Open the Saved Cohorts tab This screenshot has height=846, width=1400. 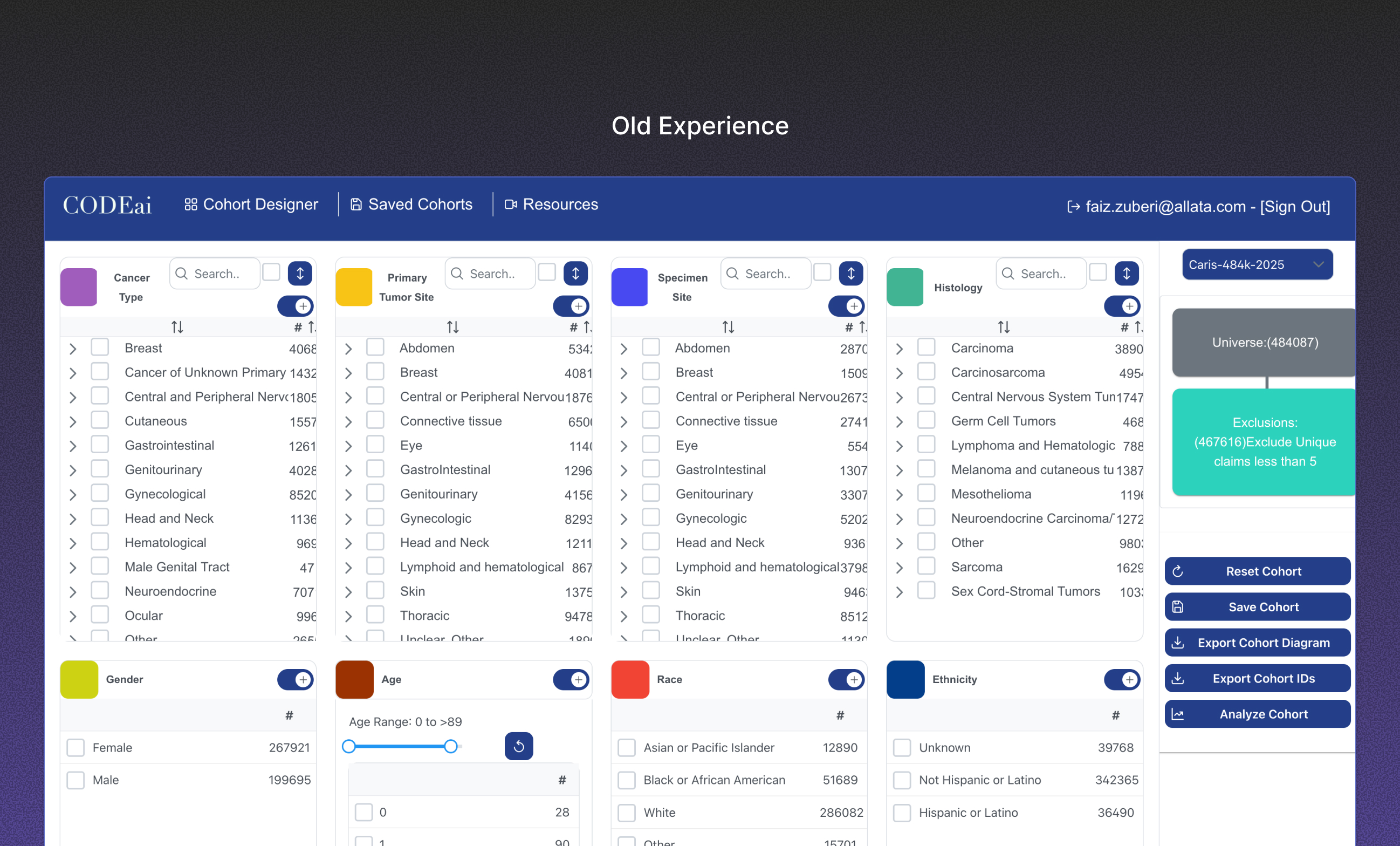tap(411, 204)
